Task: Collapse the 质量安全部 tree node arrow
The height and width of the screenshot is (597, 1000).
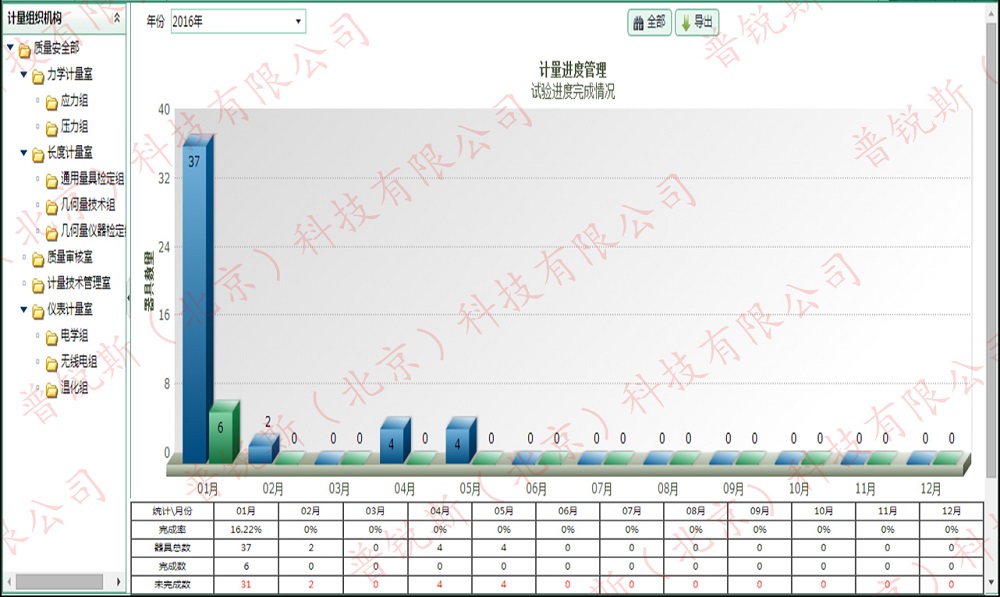Action: [x=10, y=47]
